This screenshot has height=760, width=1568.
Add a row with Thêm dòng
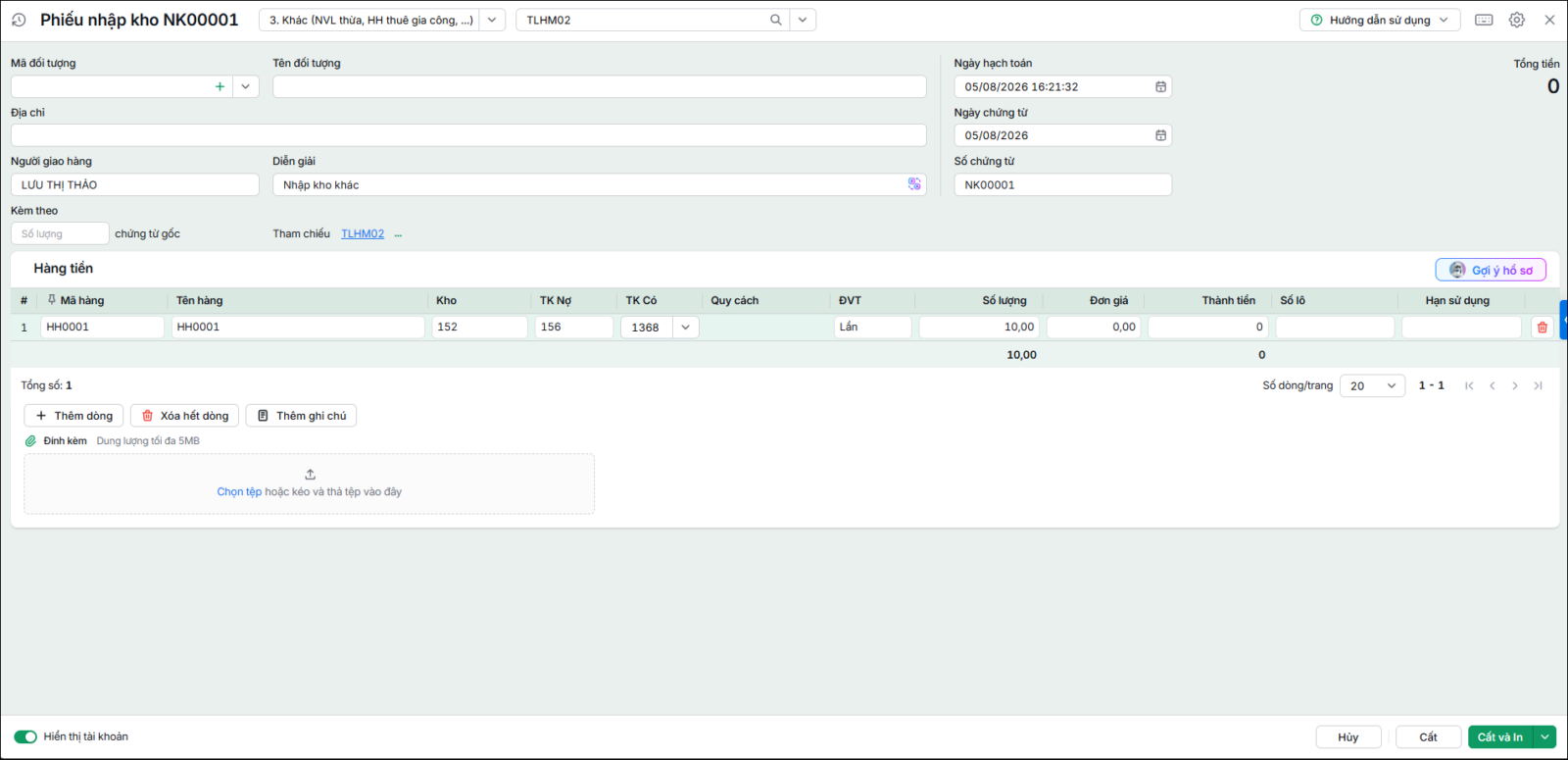click(73, 416)
